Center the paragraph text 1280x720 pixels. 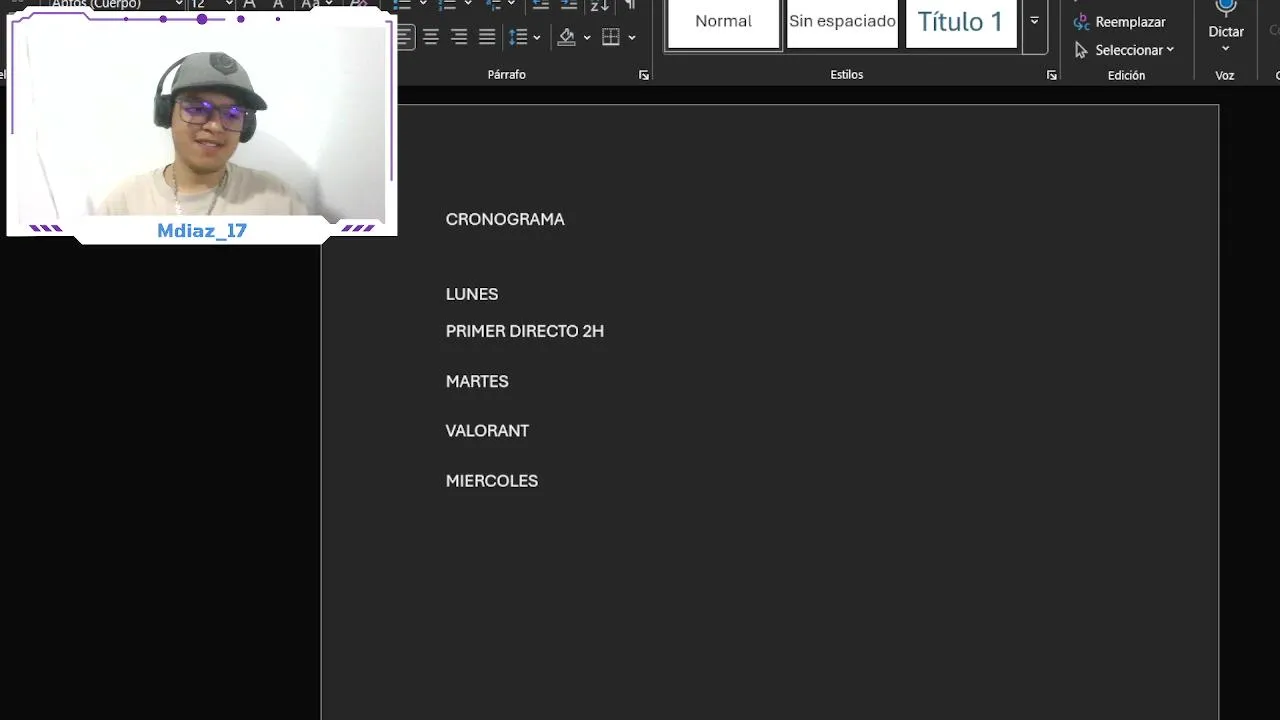pos(431,37)
